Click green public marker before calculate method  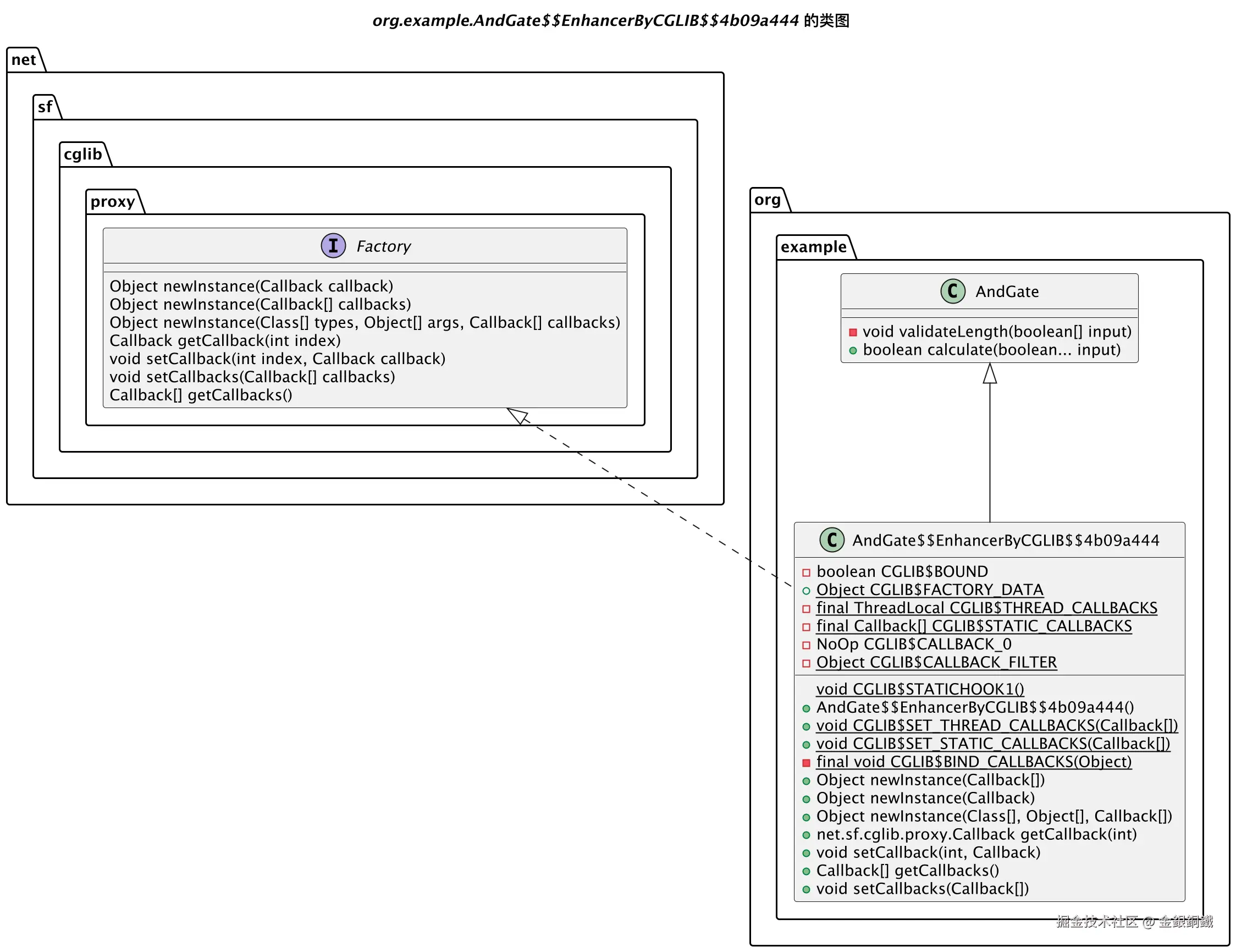click(x=852, y=350)
